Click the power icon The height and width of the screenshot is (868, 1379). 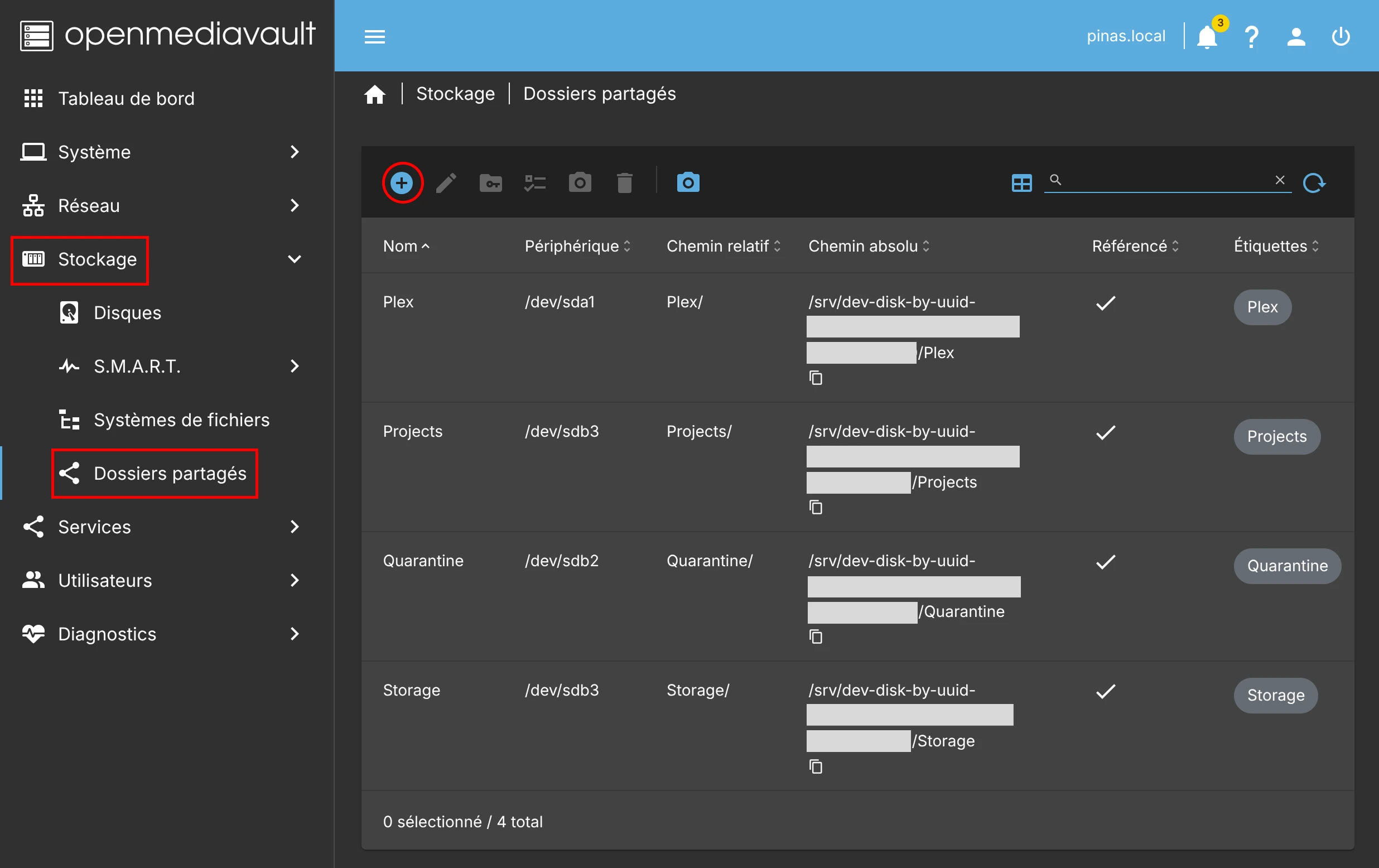pos(1341,37)
